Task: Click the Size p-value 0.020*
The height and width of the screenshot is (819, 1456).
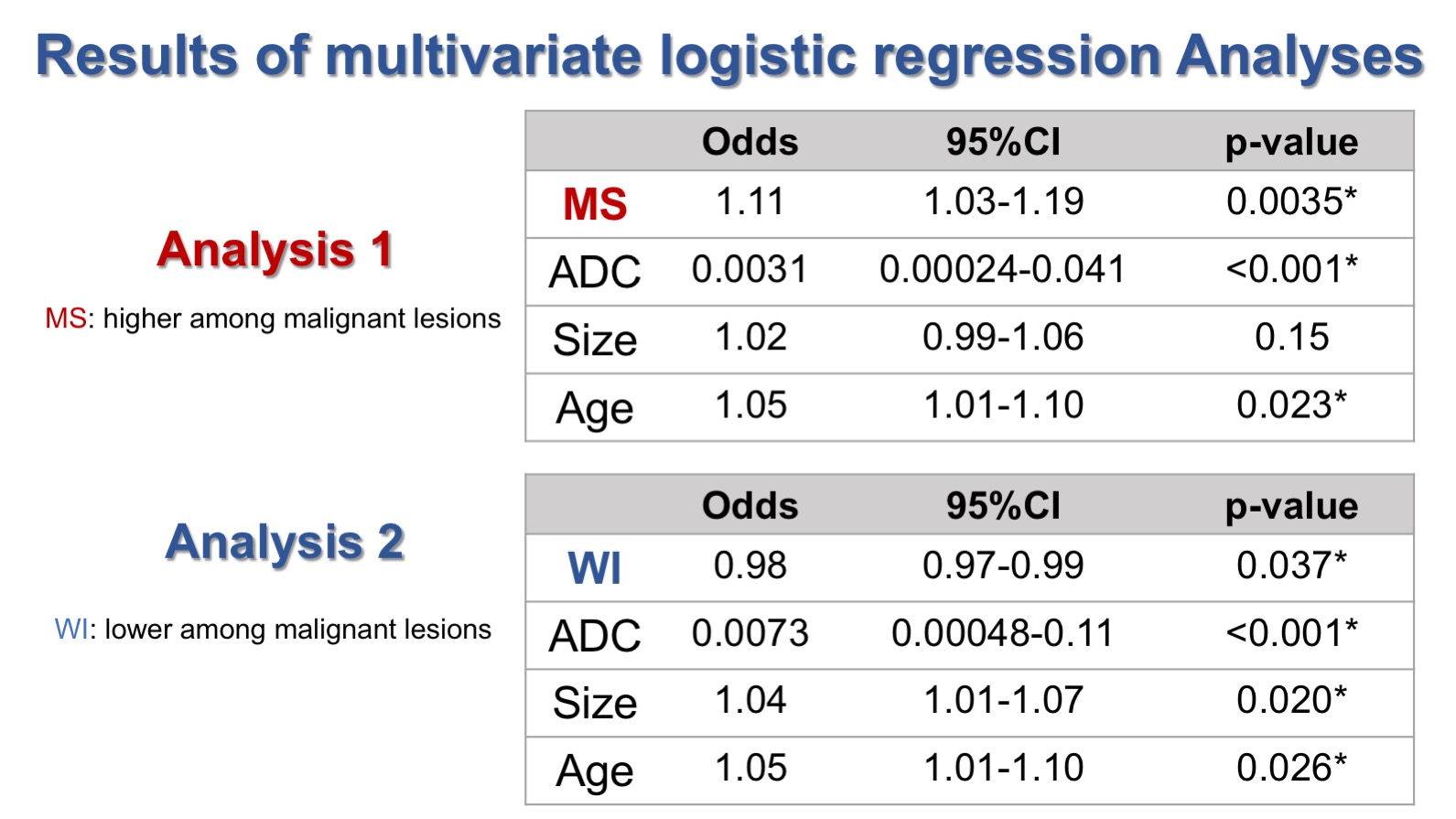Action: click(1291, 701)
